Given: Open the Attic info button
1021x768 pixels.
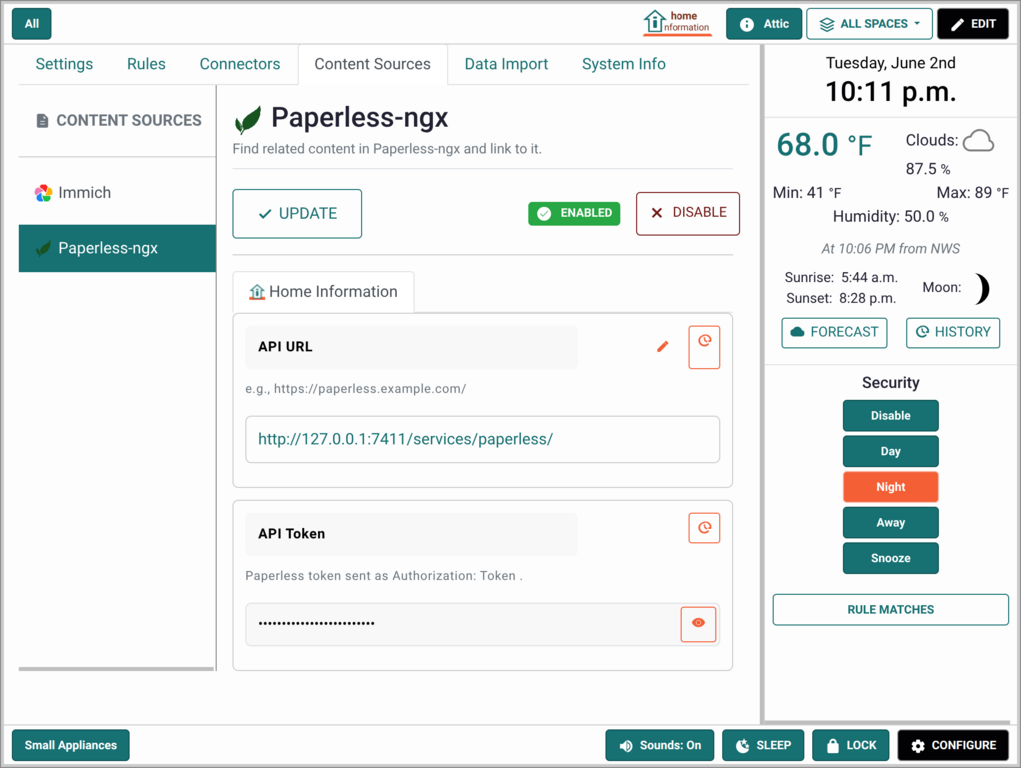Looking at the screenshot, I should (x=764, y=24).
